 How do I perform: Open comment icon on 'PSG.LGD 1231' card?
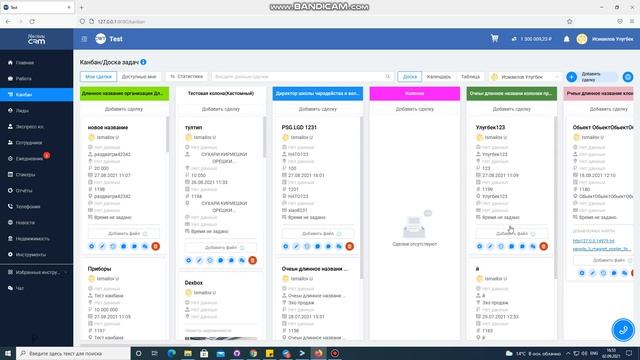pyautogui.click(x=318, y=246)
